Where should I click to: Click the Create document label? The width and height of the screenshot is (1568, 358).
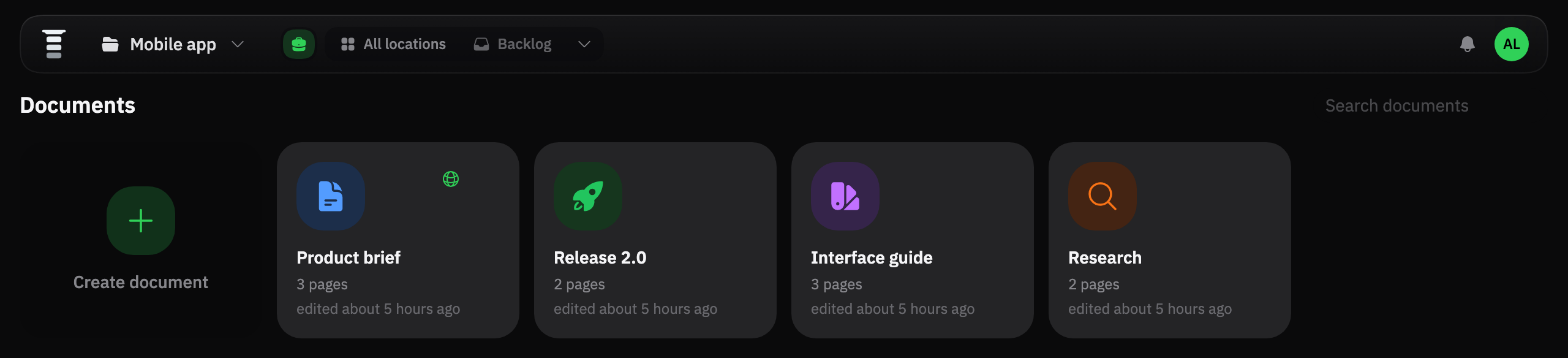pos(141,282)
